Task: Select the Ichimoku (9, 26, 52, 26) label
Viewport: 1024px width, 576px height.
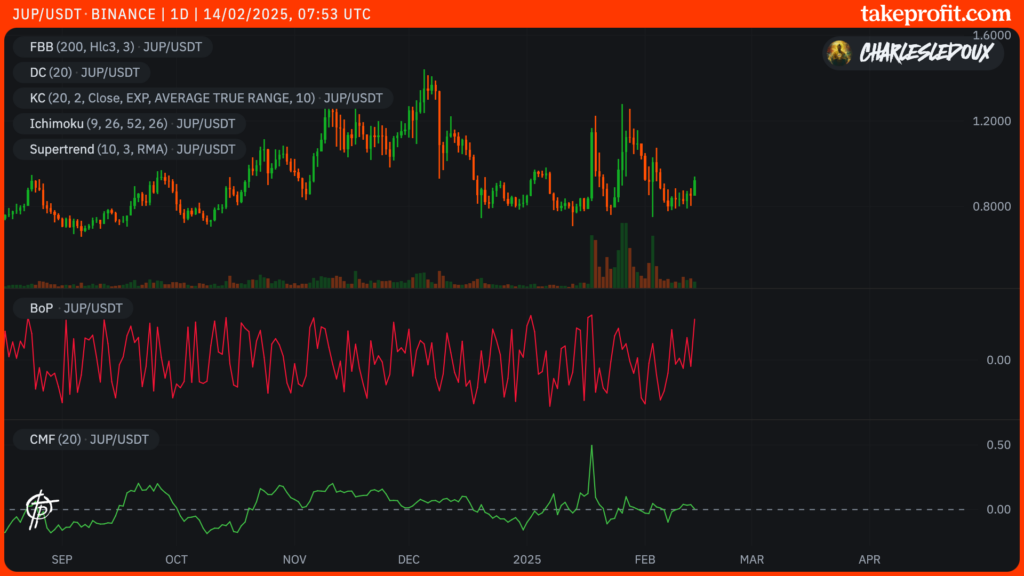Action: [128, 124]
